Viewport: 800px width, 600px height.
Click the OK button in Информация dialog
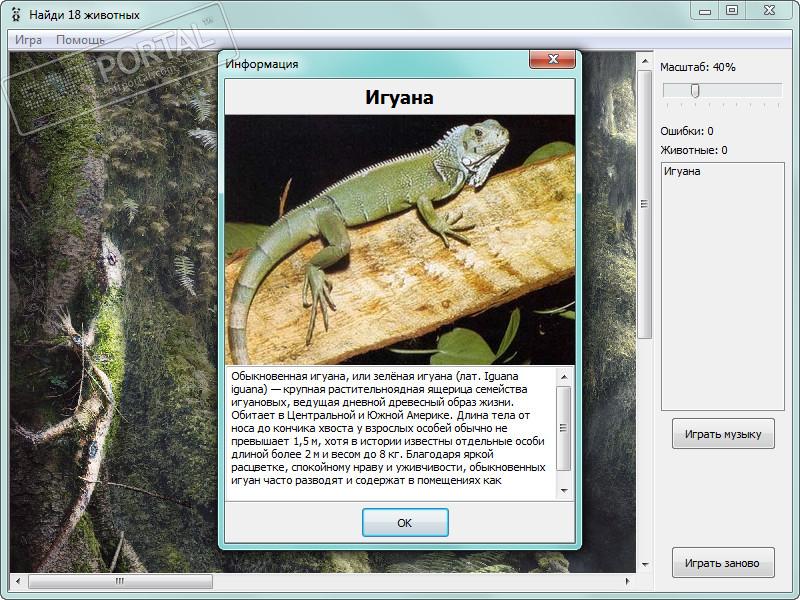click(405, 522)
